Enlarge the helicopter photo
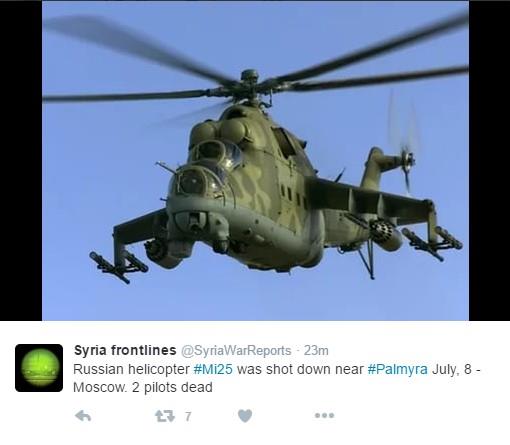This screenshot has width=510, height=445. coord(255,161)
